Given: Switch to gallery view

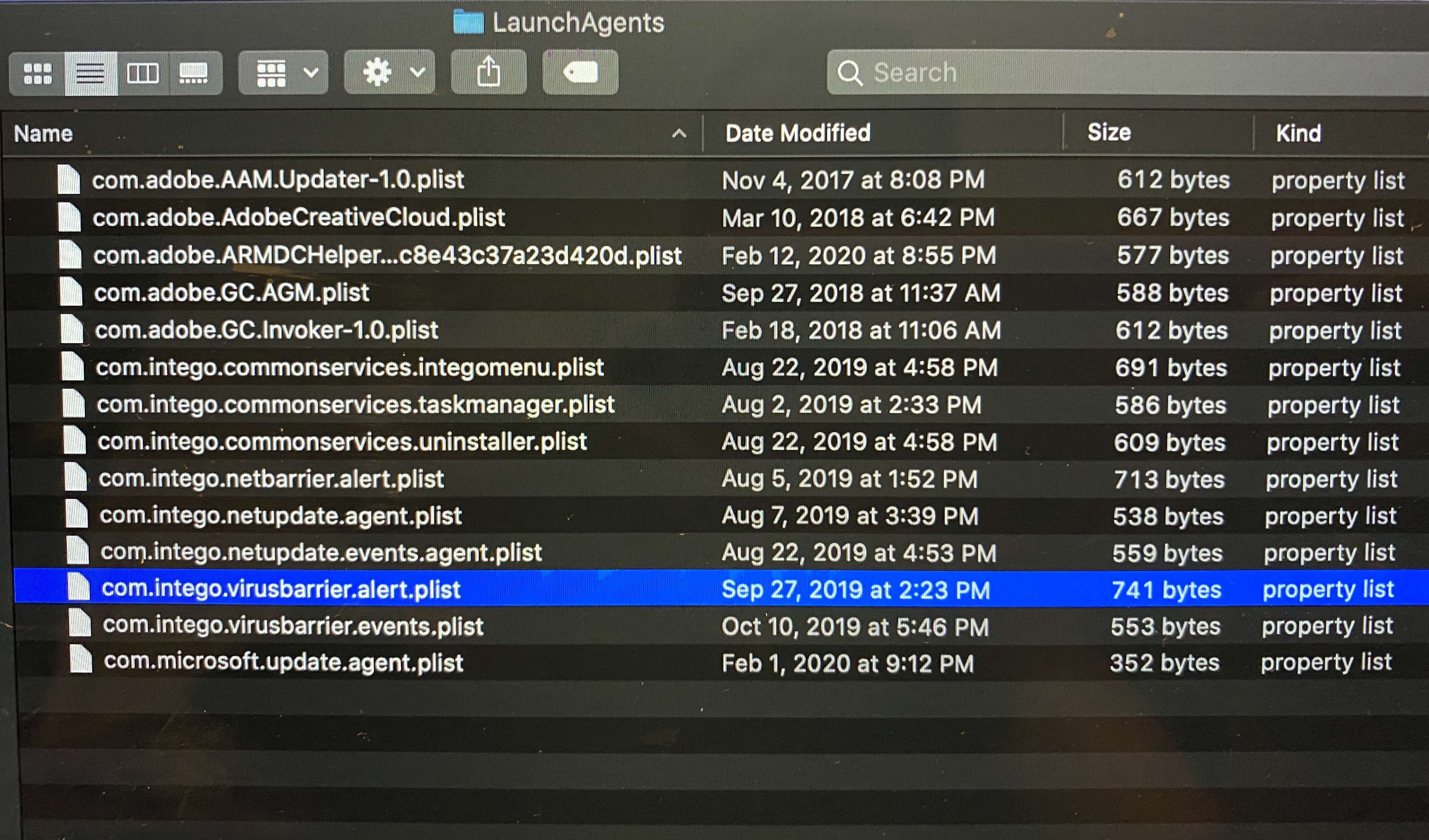Looking at the screenshot, I should (x=194, y=73).
